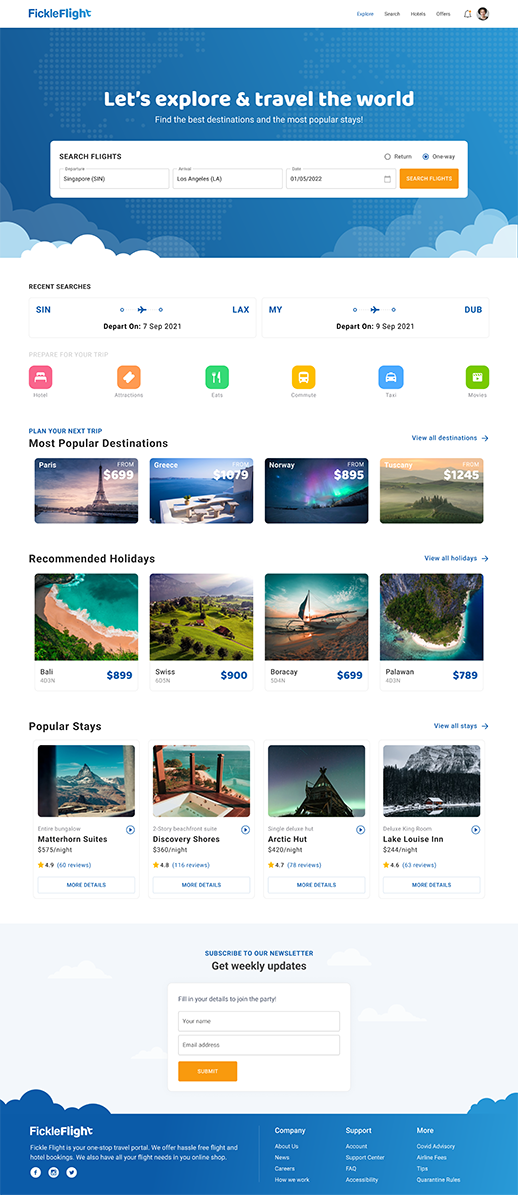Click the FickleFlight footer logo
518x1195 pixels.
pyautogui.click(x=62, y=1131)
